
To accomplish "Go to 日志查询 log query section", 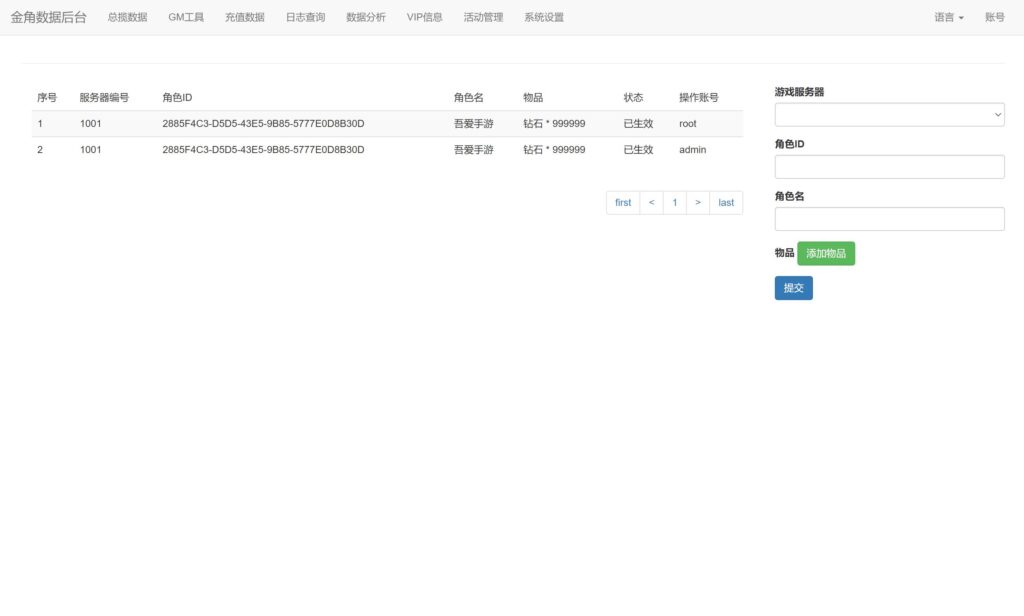I will [304, 16].
